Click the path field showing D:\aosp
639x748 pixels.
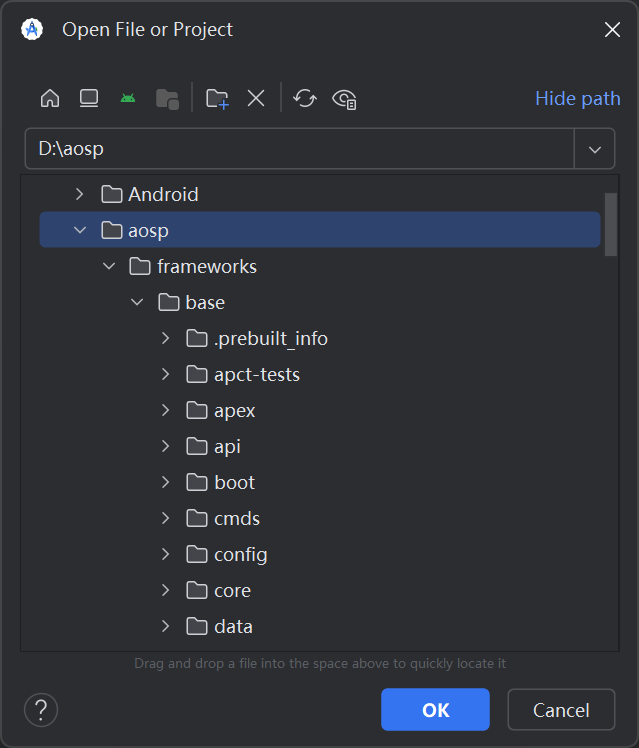(x=299, y=148)
